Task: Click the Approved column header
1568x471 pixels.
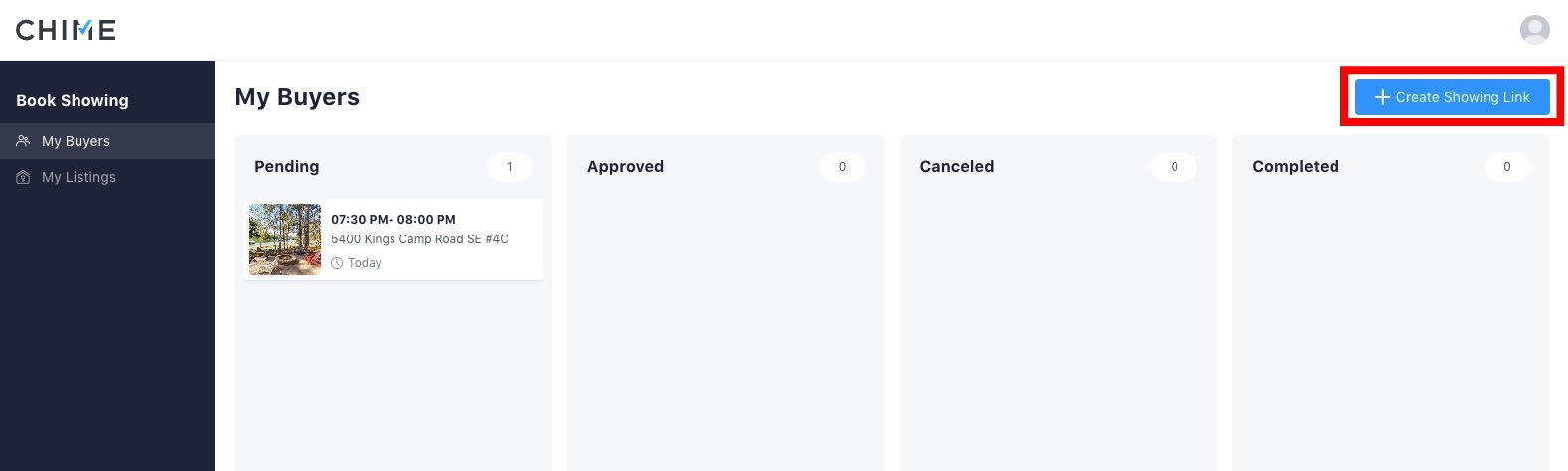Action: pyautogui.click(x=625, y=167)
